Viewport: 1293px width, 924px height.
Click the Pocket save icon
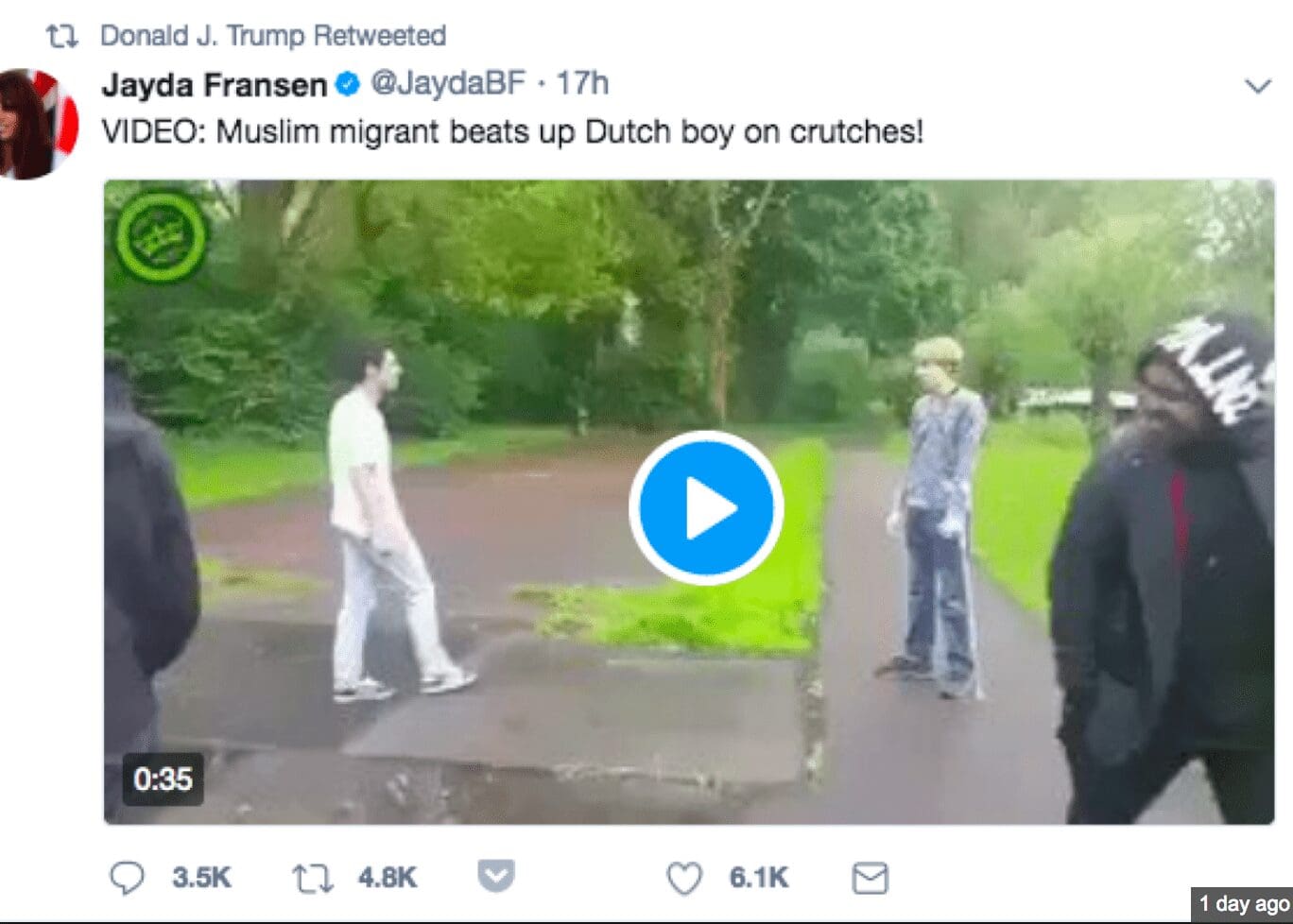tap(496, 877)
